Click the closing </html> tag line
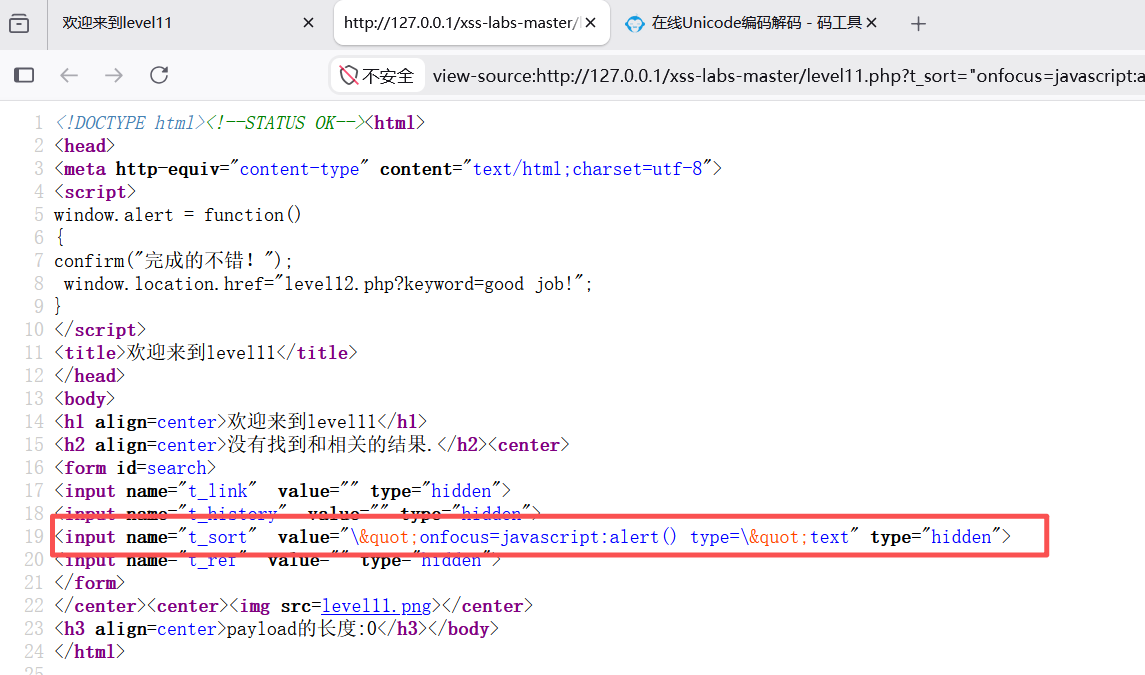The width and height of the screenshot is (1145, 675). tap(89, 652)
